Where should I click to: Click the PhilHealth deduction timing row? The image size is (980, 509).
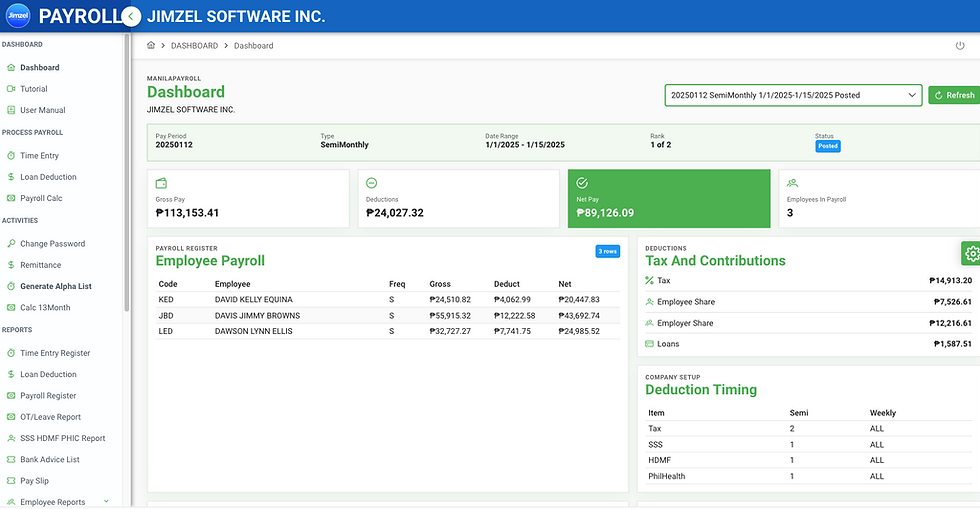[808, 476]
